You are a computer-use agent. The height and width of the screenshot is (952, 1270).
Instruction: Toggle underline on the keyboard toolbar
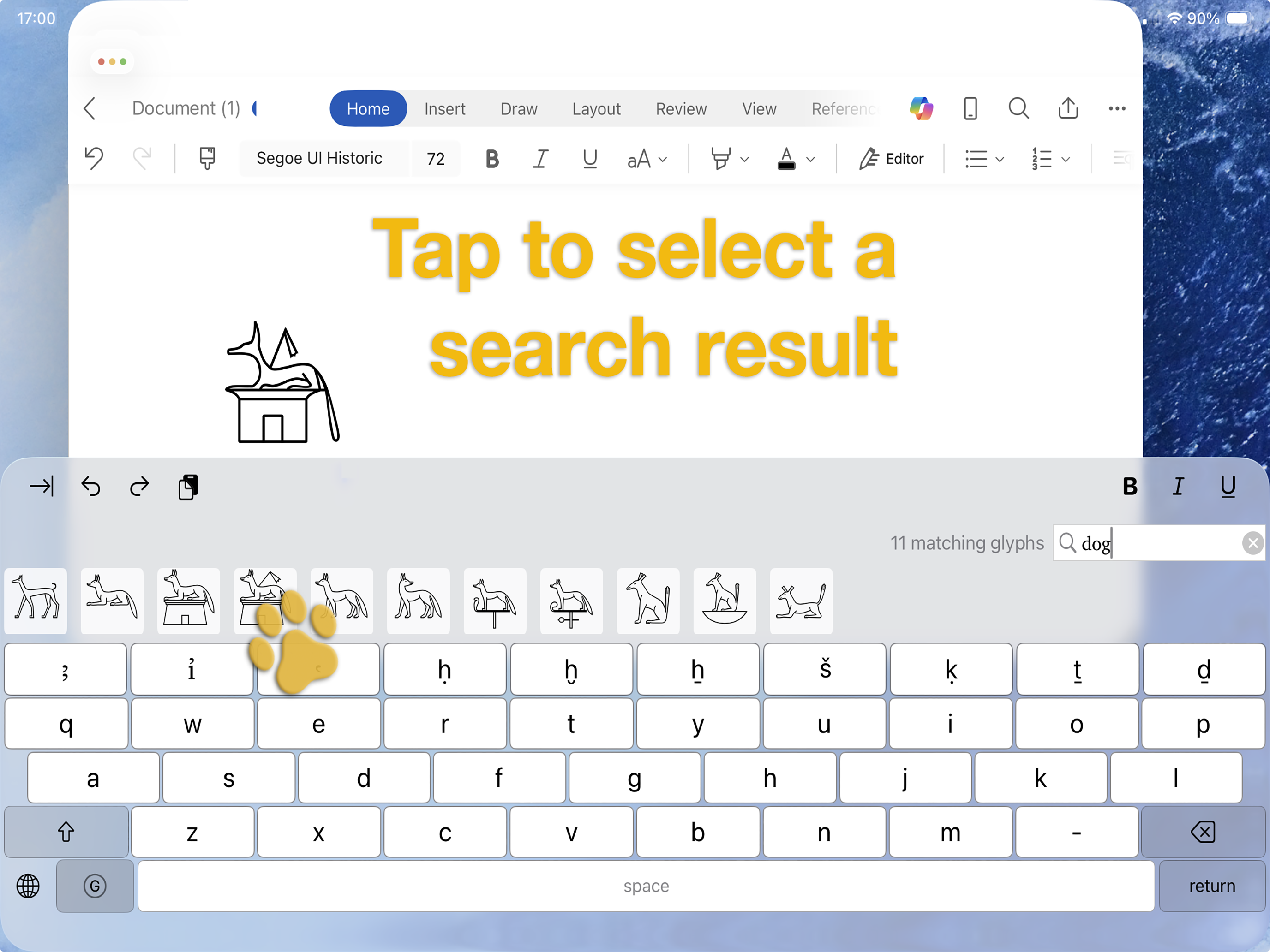[1228, 486]
